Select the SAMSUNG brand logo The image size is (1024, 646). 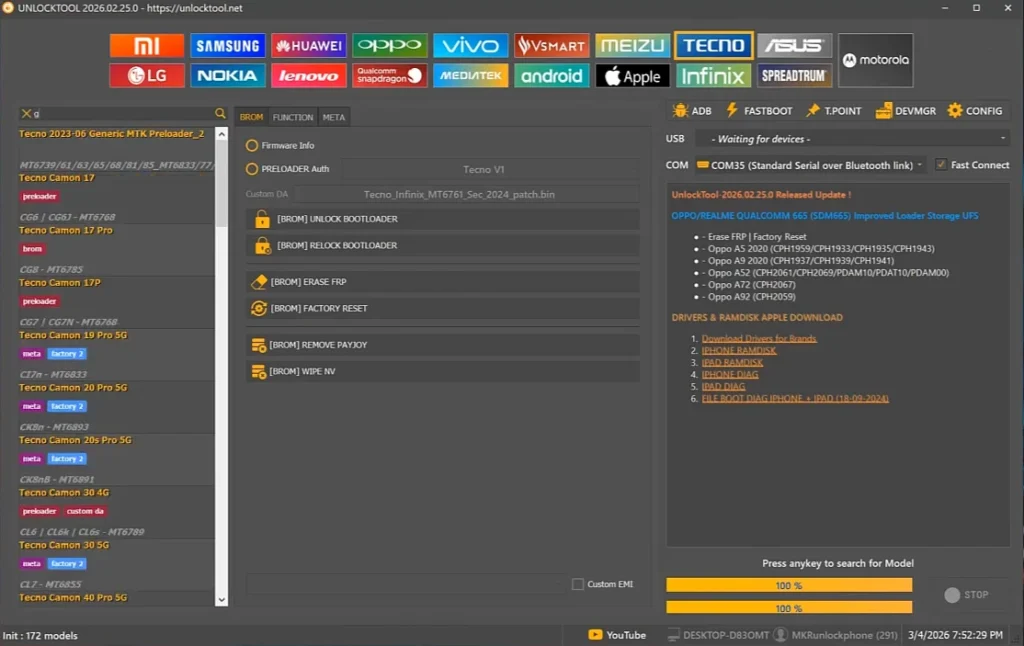[x=227, y=45]
